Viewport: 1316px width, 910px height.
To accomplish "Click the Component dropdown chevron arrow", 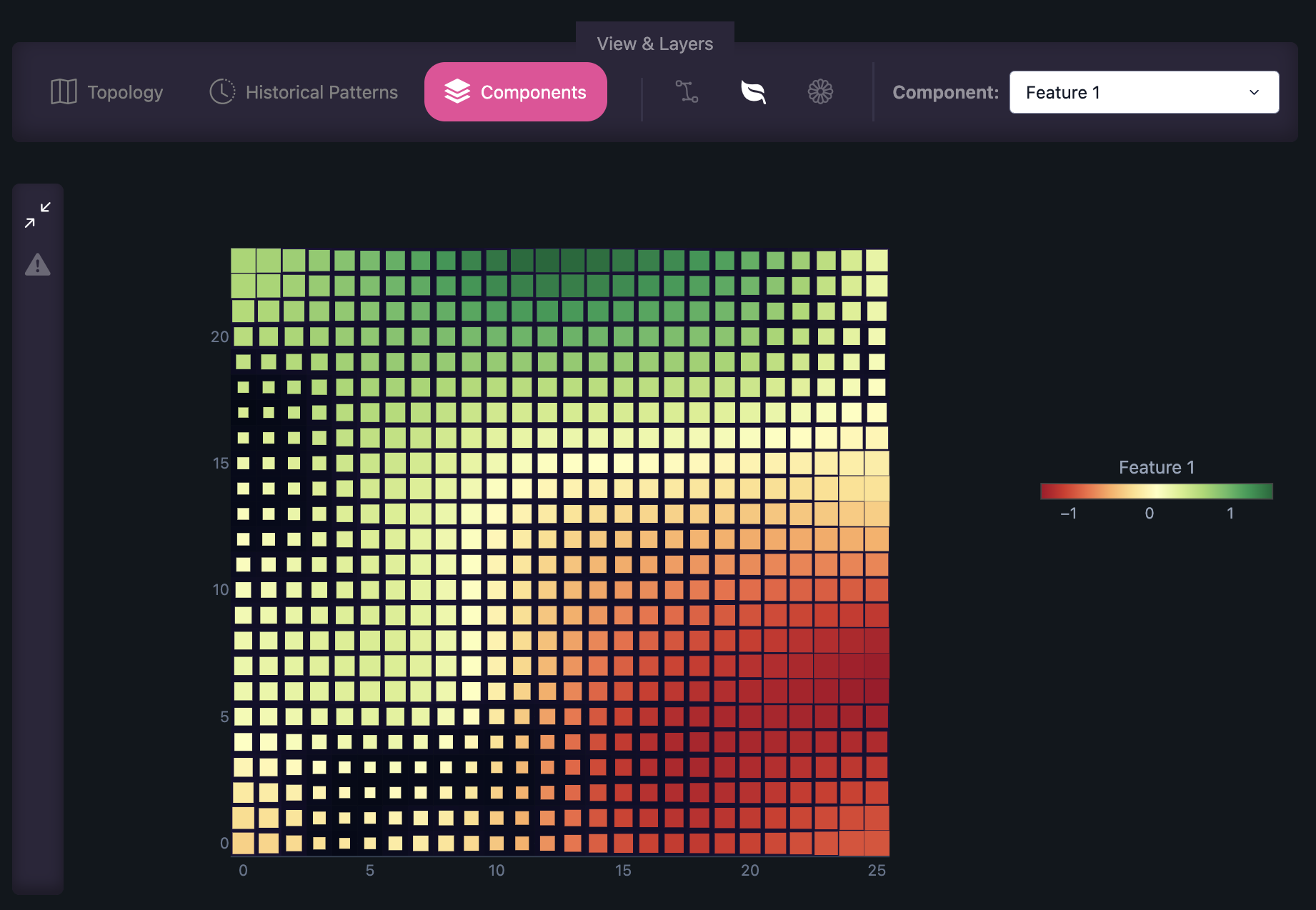I will tap(1254, 92).
